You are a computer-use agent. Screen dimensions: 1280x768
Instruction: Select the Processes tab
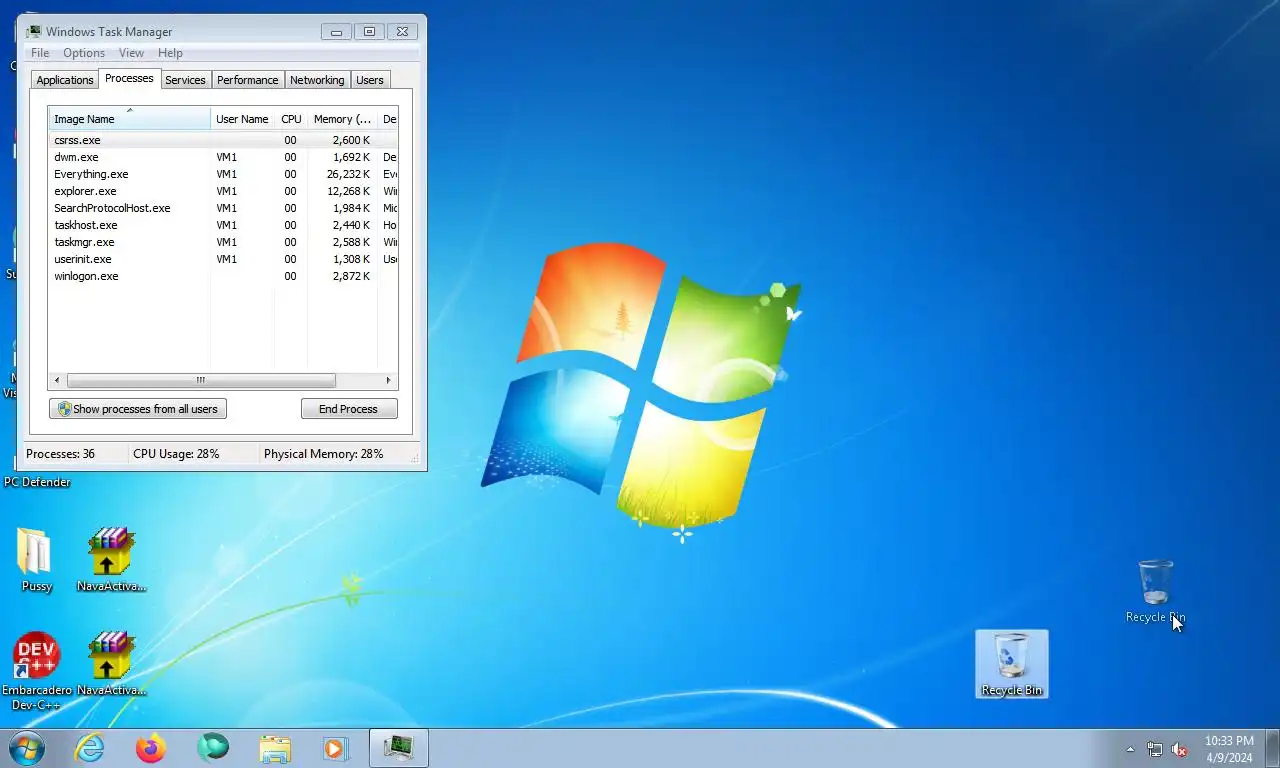pos(129,78)
